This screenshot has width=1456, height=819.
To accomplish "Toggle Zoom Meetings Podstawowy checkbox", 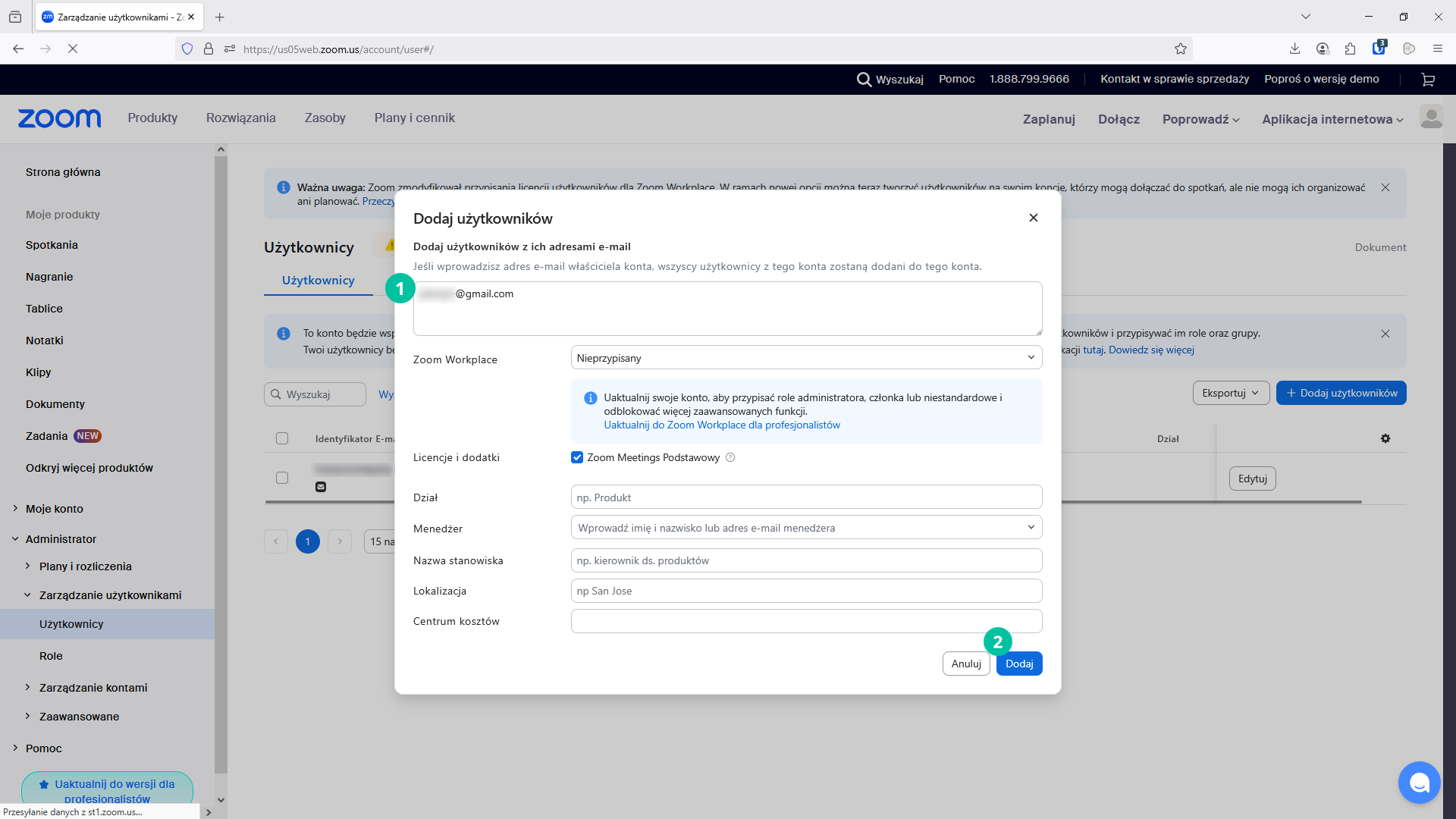I will coord(577,457).
